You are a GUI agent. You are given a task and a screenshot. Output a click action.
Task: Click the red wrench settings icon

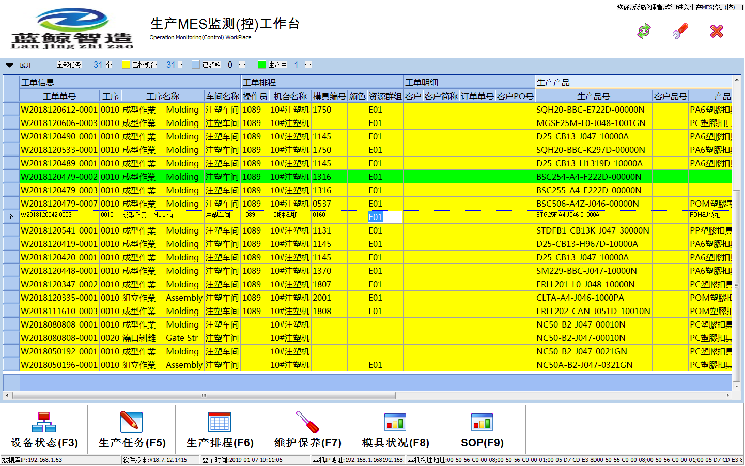pos(680,31)
